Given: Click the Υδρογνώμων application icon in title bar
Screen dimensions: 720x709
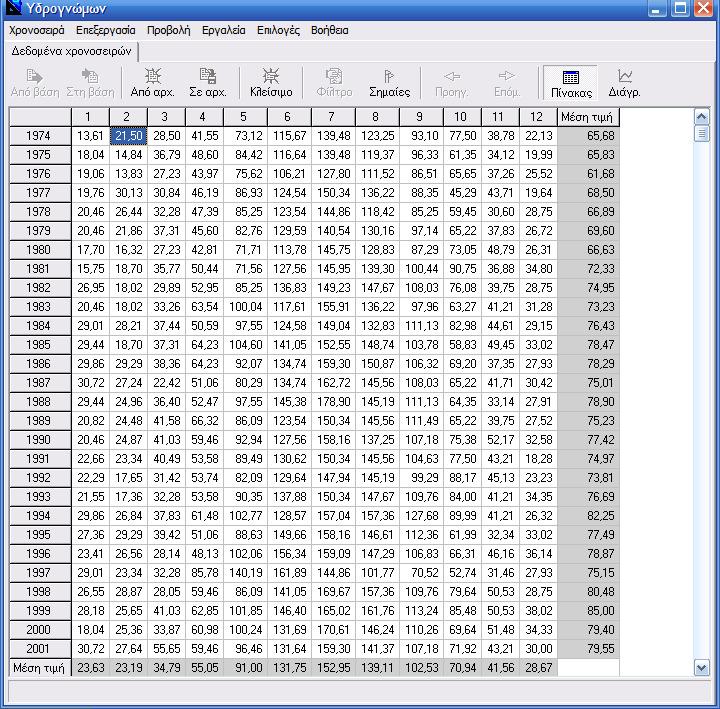Looking at the screenshot, I should click(13, 8).
